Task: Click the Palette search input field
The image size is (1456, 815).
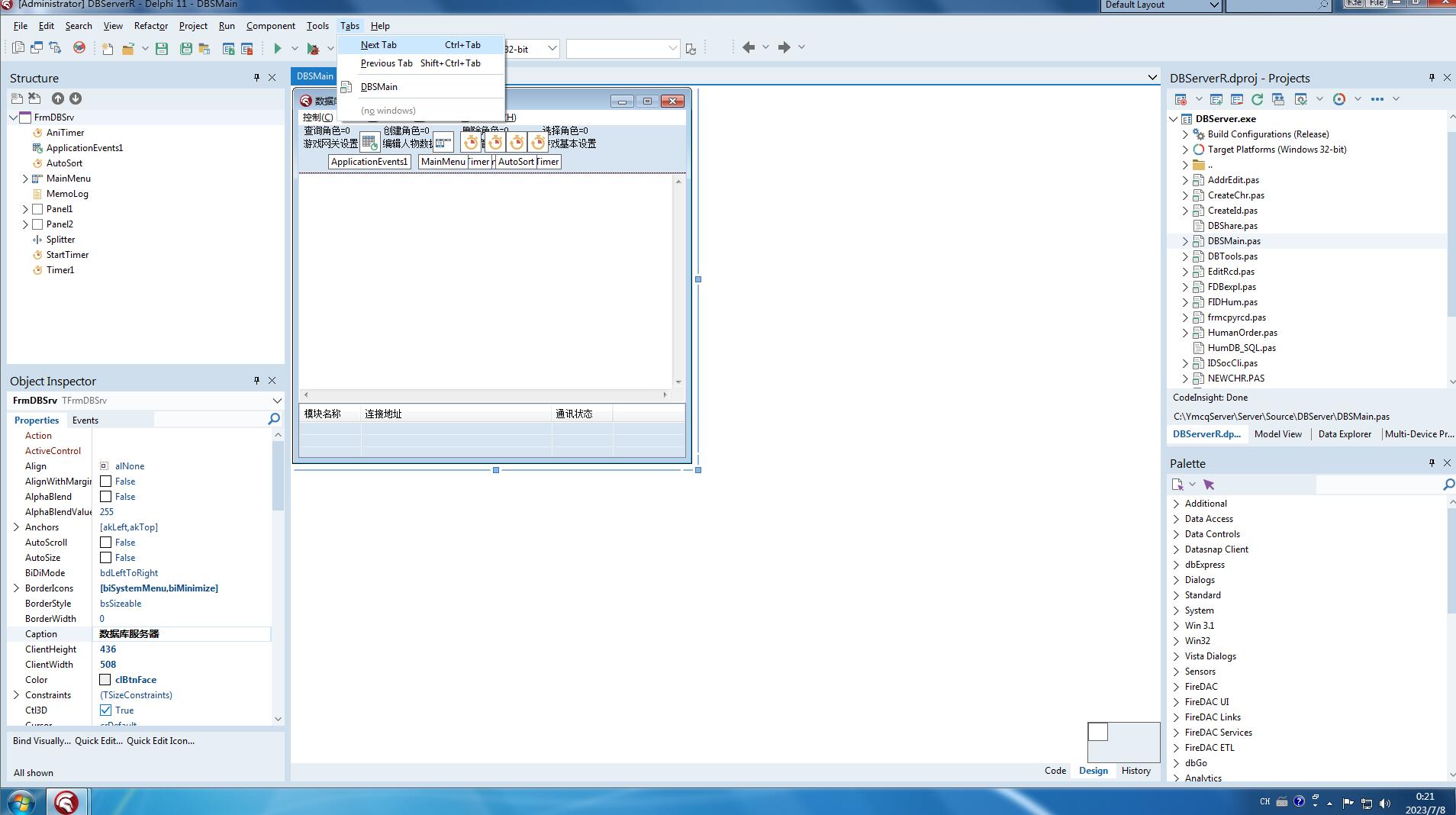Action: [1377, 485]
